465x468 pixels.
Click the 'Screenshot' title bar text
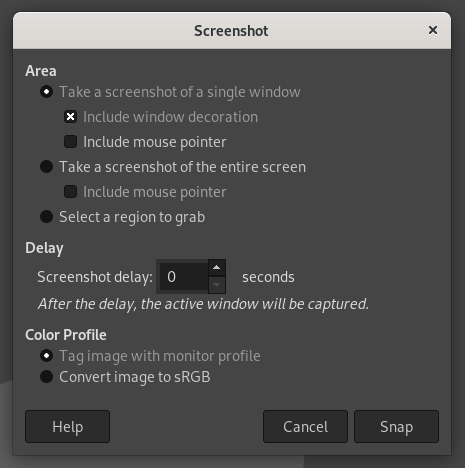(231, 31)
